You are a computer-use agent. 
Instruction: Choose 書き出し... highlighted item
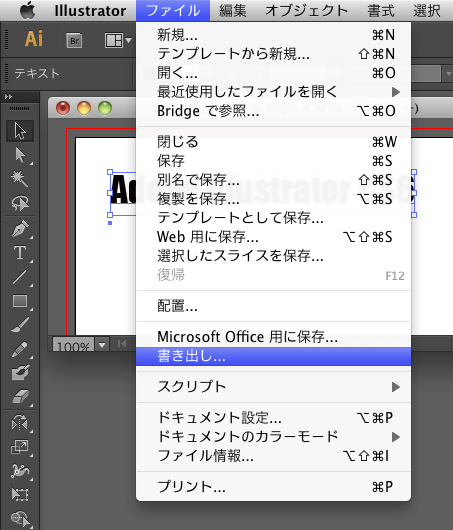[x=273, y=356]
